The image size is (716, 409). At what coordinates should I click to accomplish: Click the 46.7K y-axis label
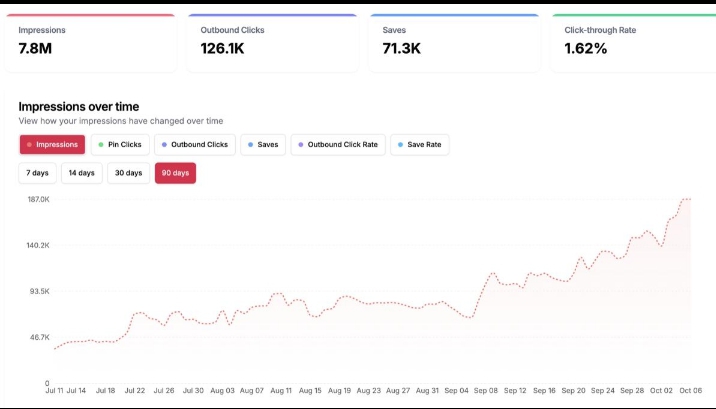tap(40, 337)
